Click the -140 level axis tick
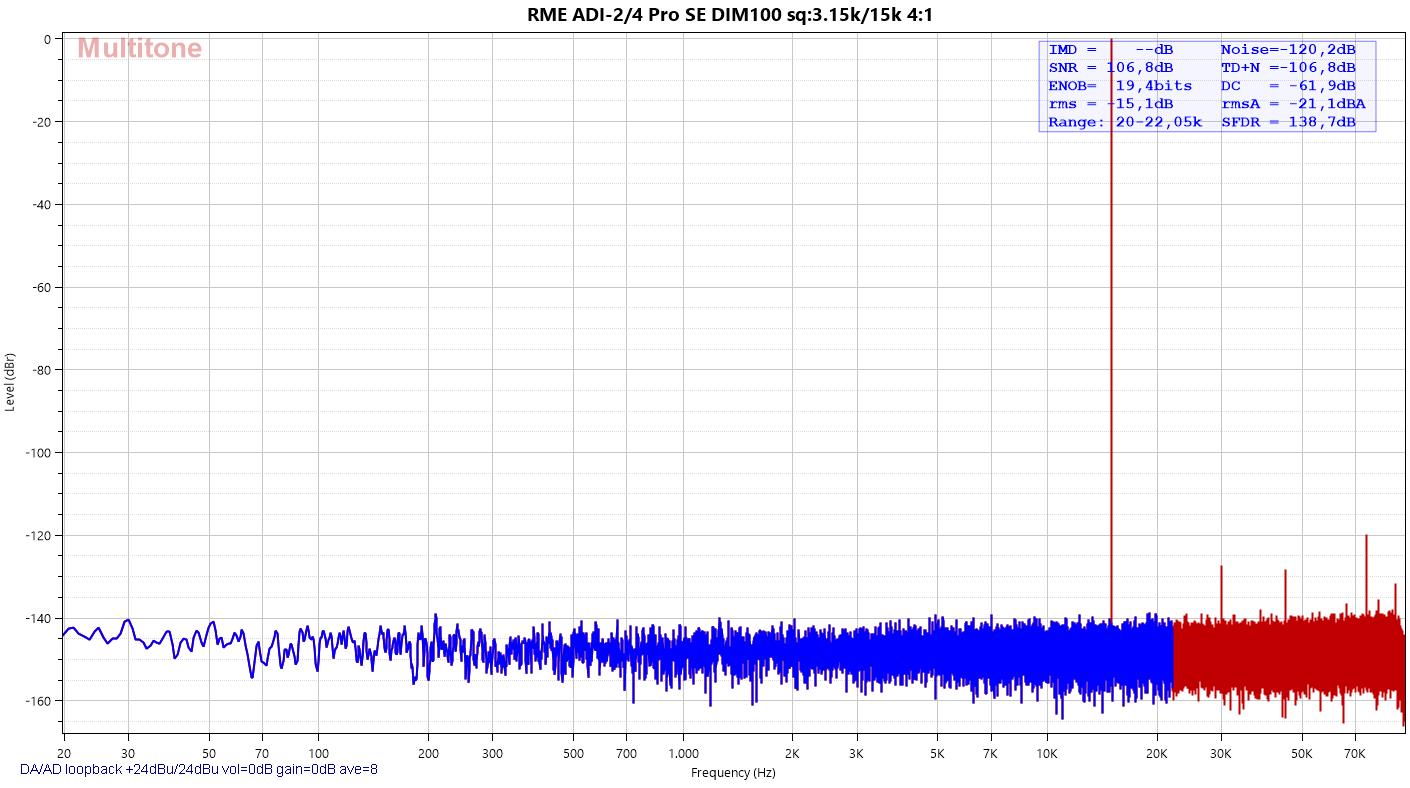 [38, 618]
